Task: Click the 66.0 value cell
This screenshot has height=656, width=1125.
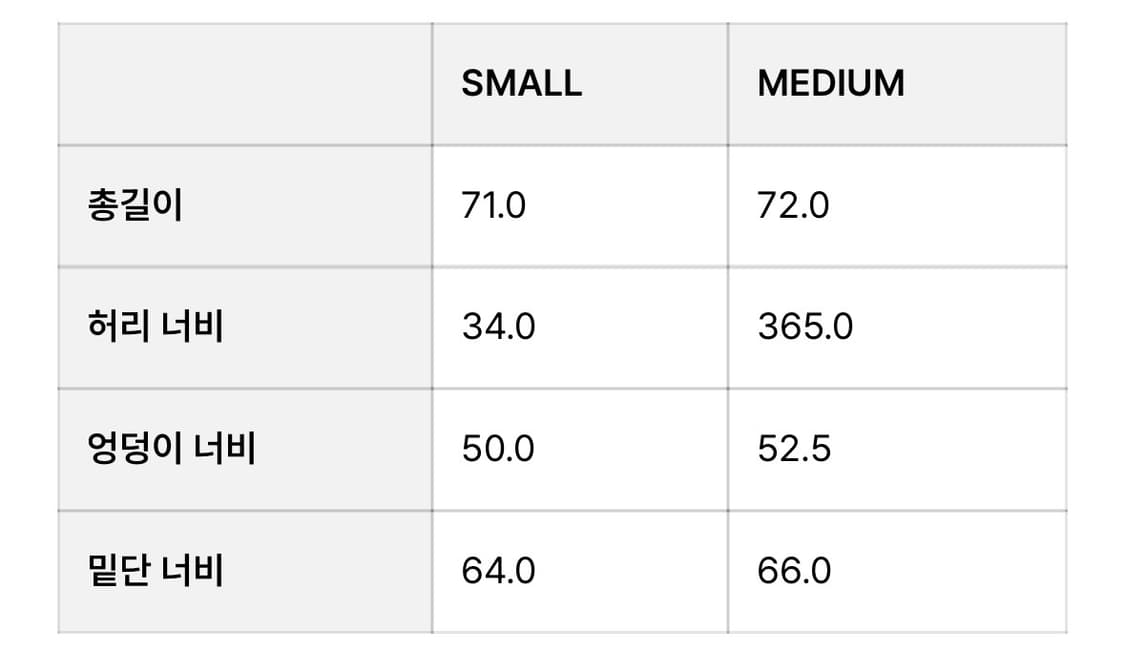Action: pos(794,571)
